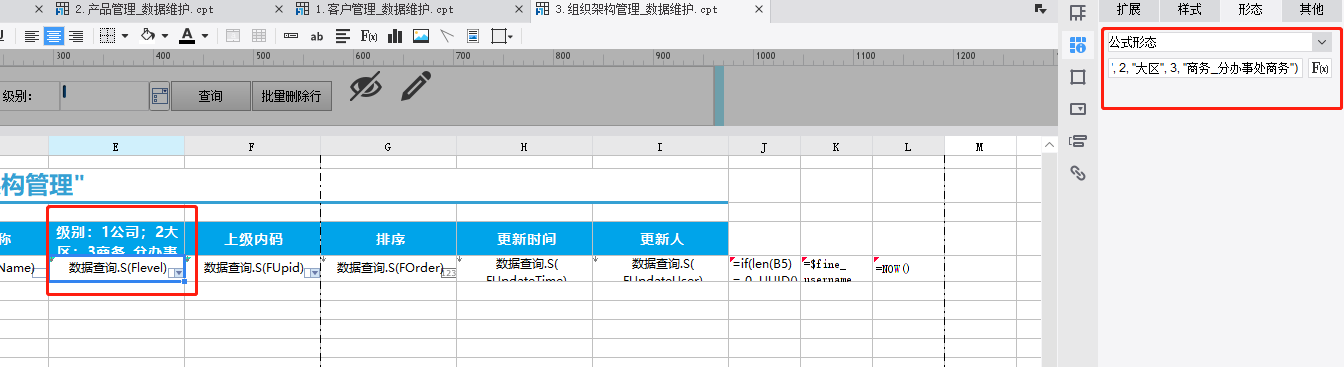Insert a data column element
Viewport: 1344px width, 367px height.
click(x=291, y=36)
